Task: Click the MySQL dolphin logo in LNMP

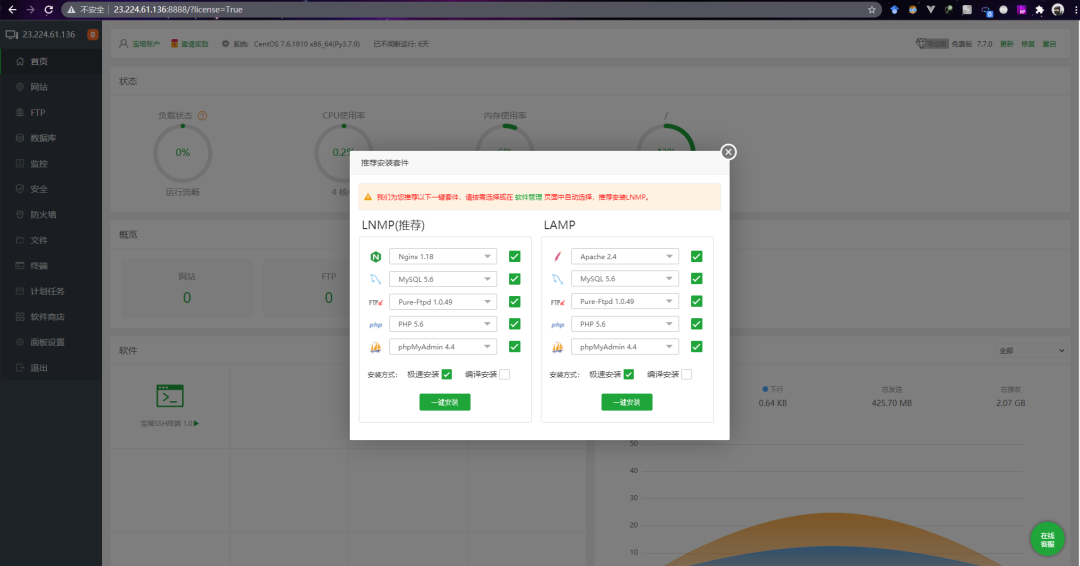Action: pyautogui.click(x=375, y=280)
